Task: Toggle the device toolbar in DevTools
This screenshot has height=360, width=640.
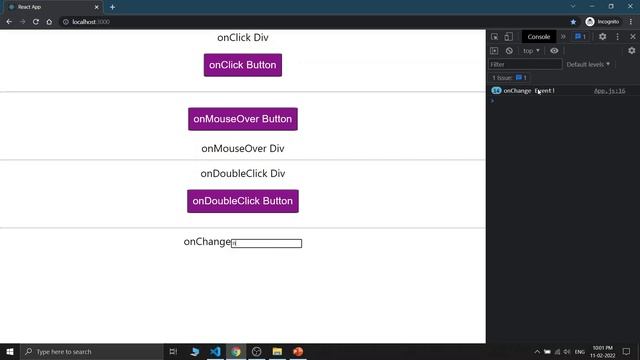Action: coord(508,37)
